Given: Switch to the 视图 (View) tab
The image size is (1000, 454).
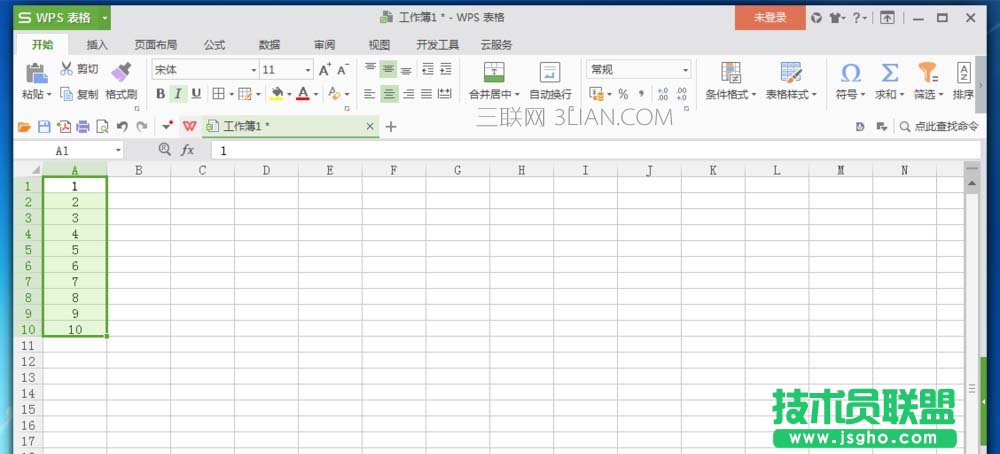Looking at the screenshot, I should pos(379,45).
